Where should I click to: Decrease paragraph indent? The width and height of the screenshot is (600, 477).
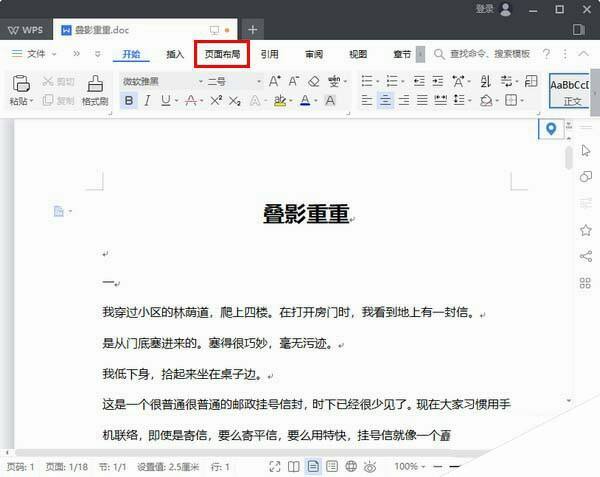coord(419,81)
